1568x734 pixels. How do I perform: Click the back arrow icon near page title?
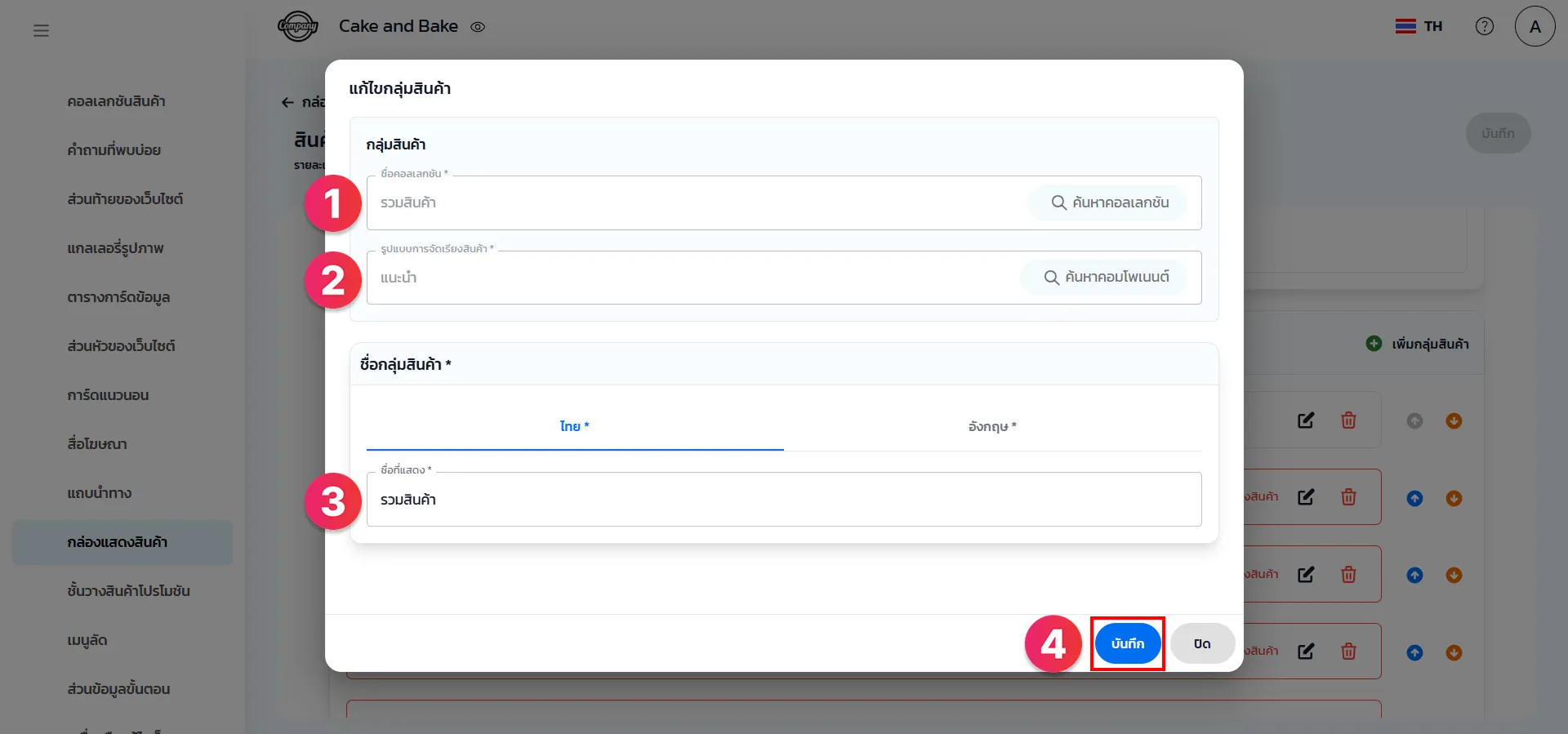pos(287,102)
